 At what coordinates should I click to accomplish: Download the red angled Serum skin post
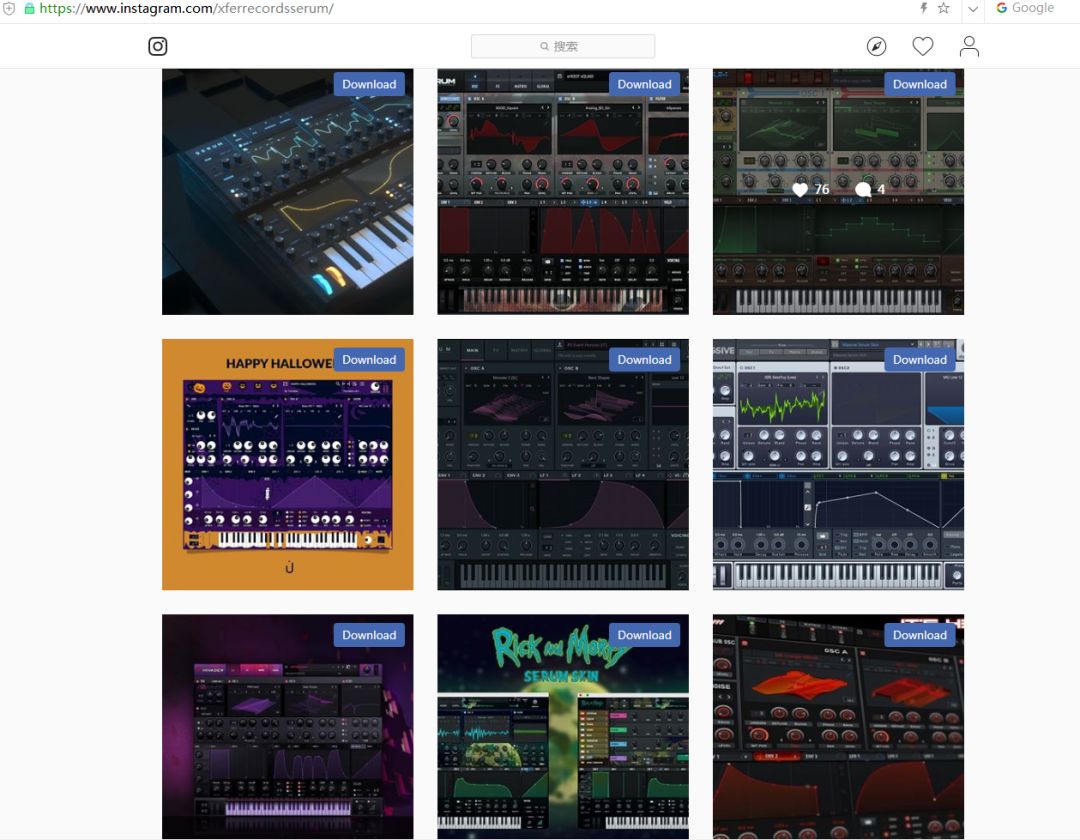[920, 635]
